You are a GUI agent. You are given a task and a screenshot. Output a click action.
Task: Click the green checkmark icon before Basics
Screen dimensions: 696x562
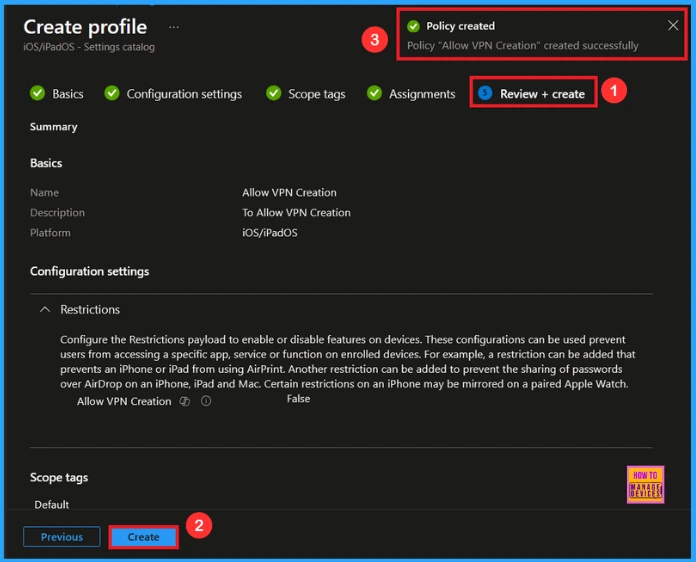[38, 94]
